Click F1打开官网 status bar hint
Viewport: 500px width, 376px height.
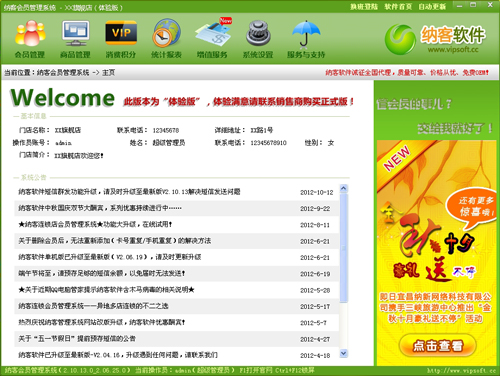(x=256, y=370)
